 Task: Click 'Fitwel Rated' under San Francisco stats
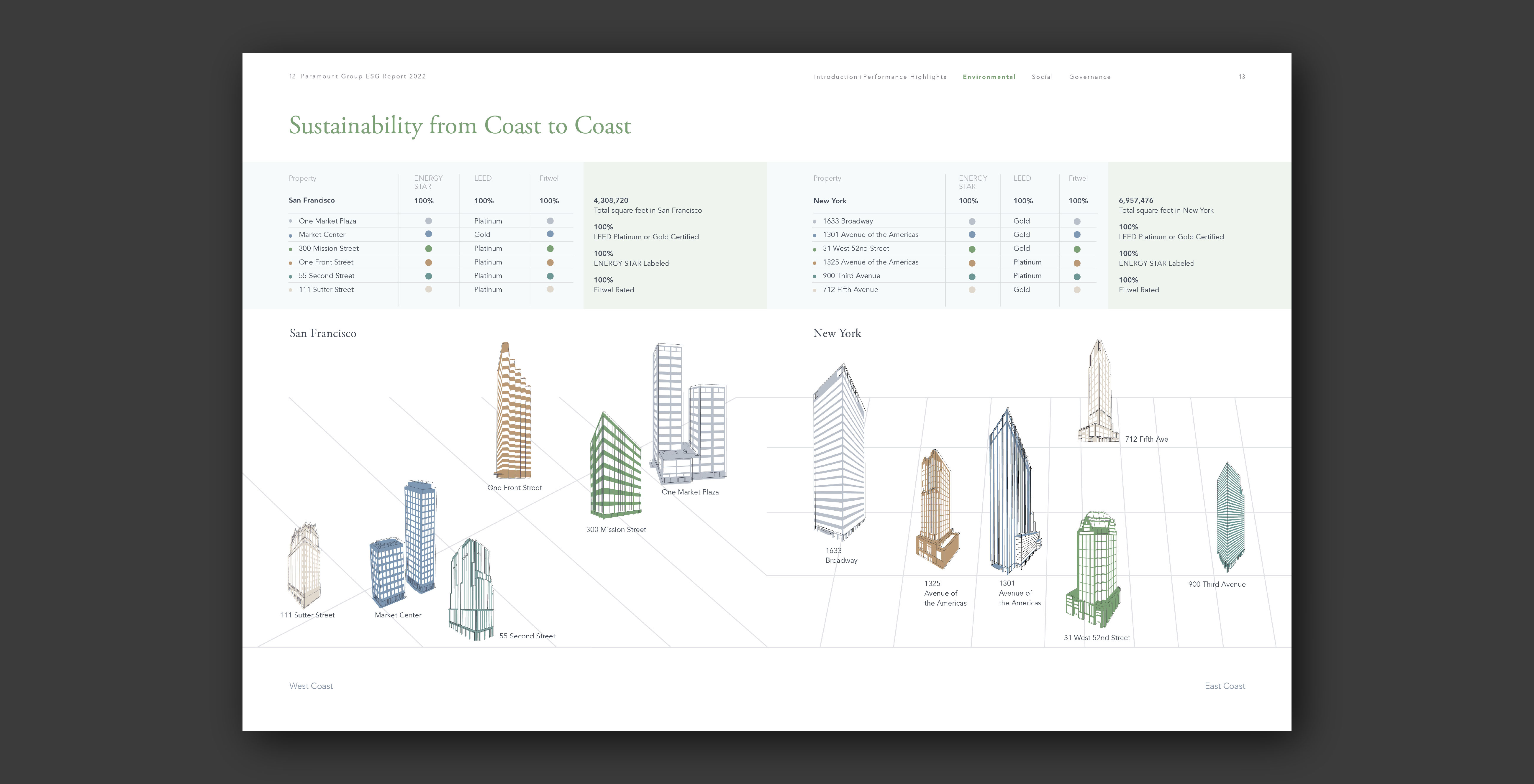[613, 290]
